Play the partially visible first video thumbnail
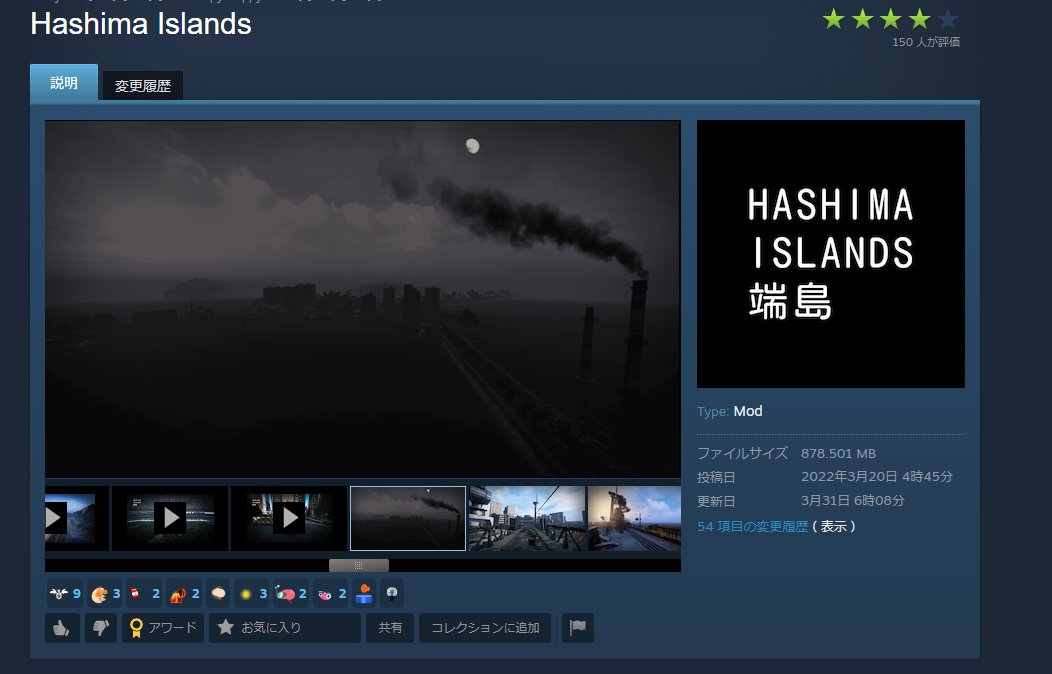Viewport: 1052px width, 674px height. (x=76, y=518)
